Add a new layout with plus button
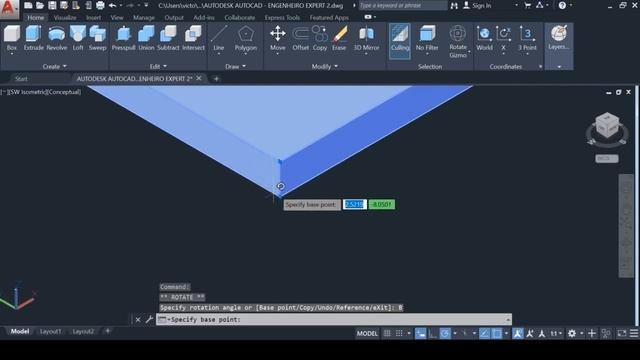This screenshot has height=360, width=640. pyautogui.click(x=108, y=331)
